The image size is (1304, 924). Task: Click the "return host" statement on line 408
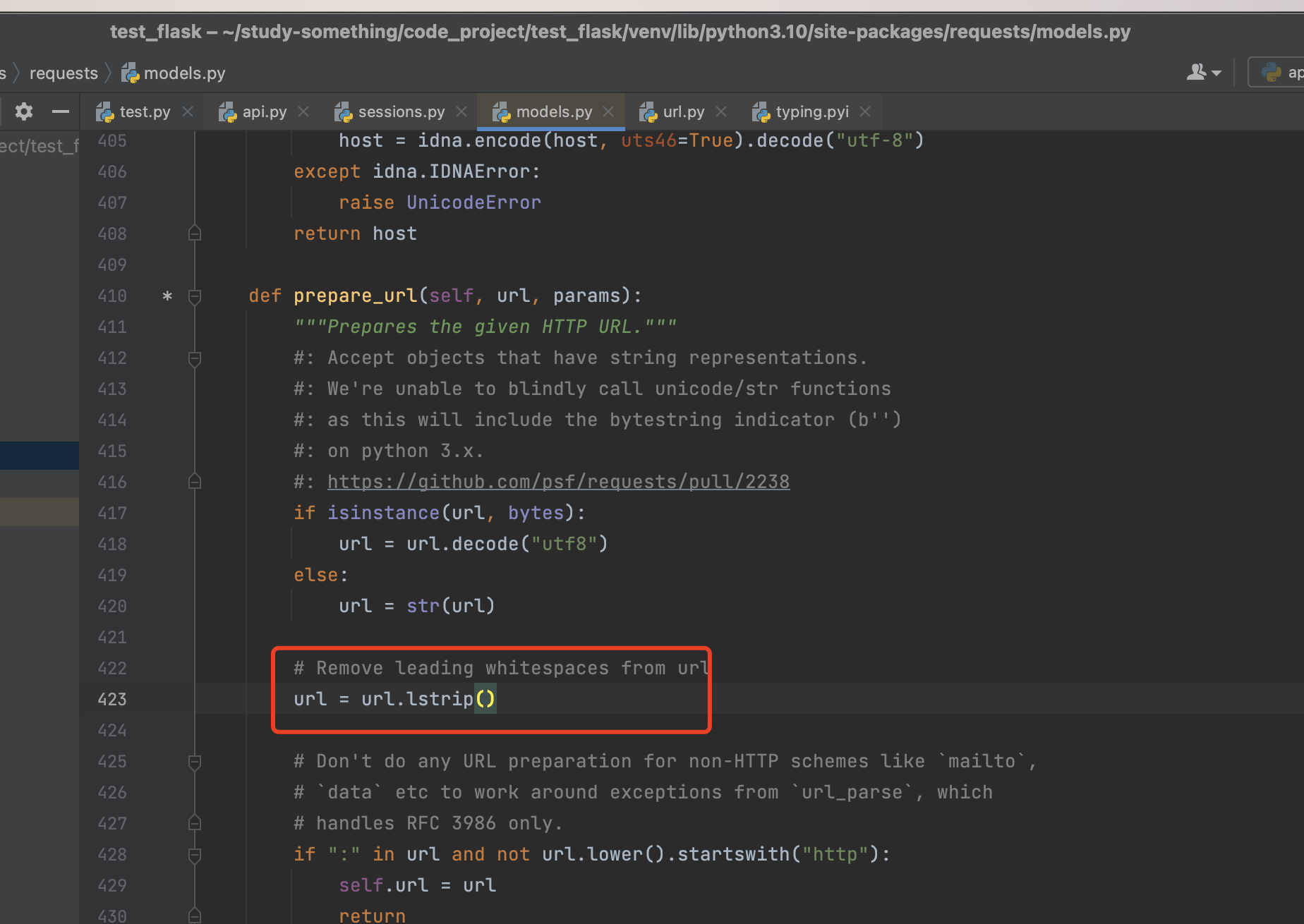355,233
